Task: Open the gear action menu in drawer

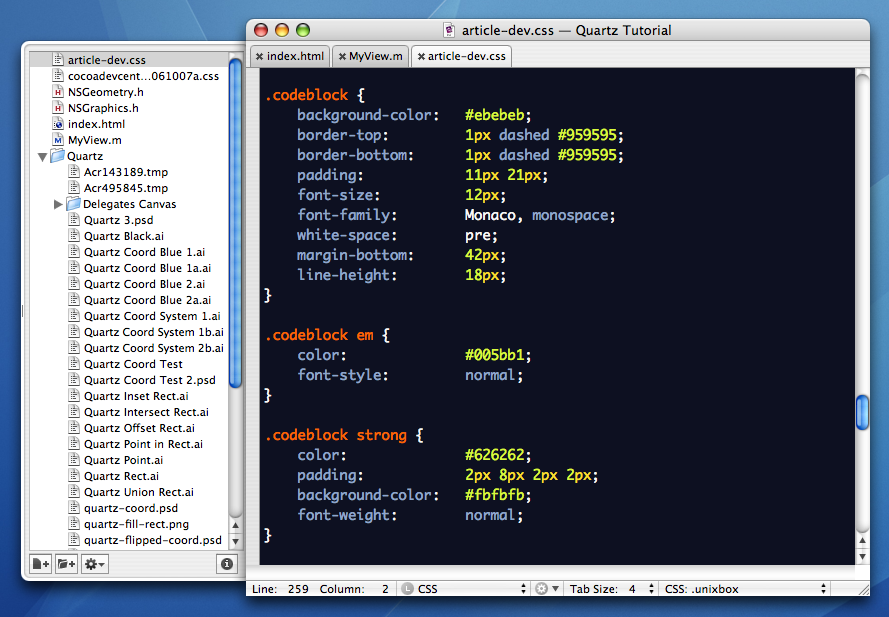Action: 95,564
